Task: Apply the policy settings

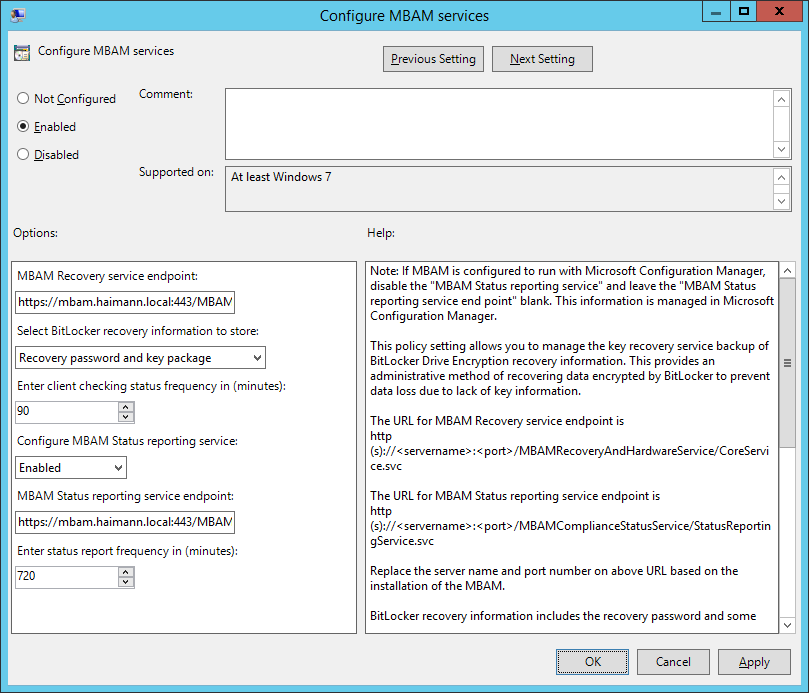Action: 754,662
